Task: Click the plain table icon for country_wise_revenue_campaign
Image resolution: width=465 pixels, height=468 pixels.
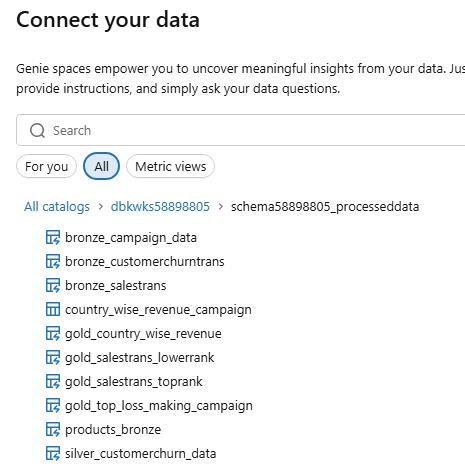Action: [x=53, y=309]
